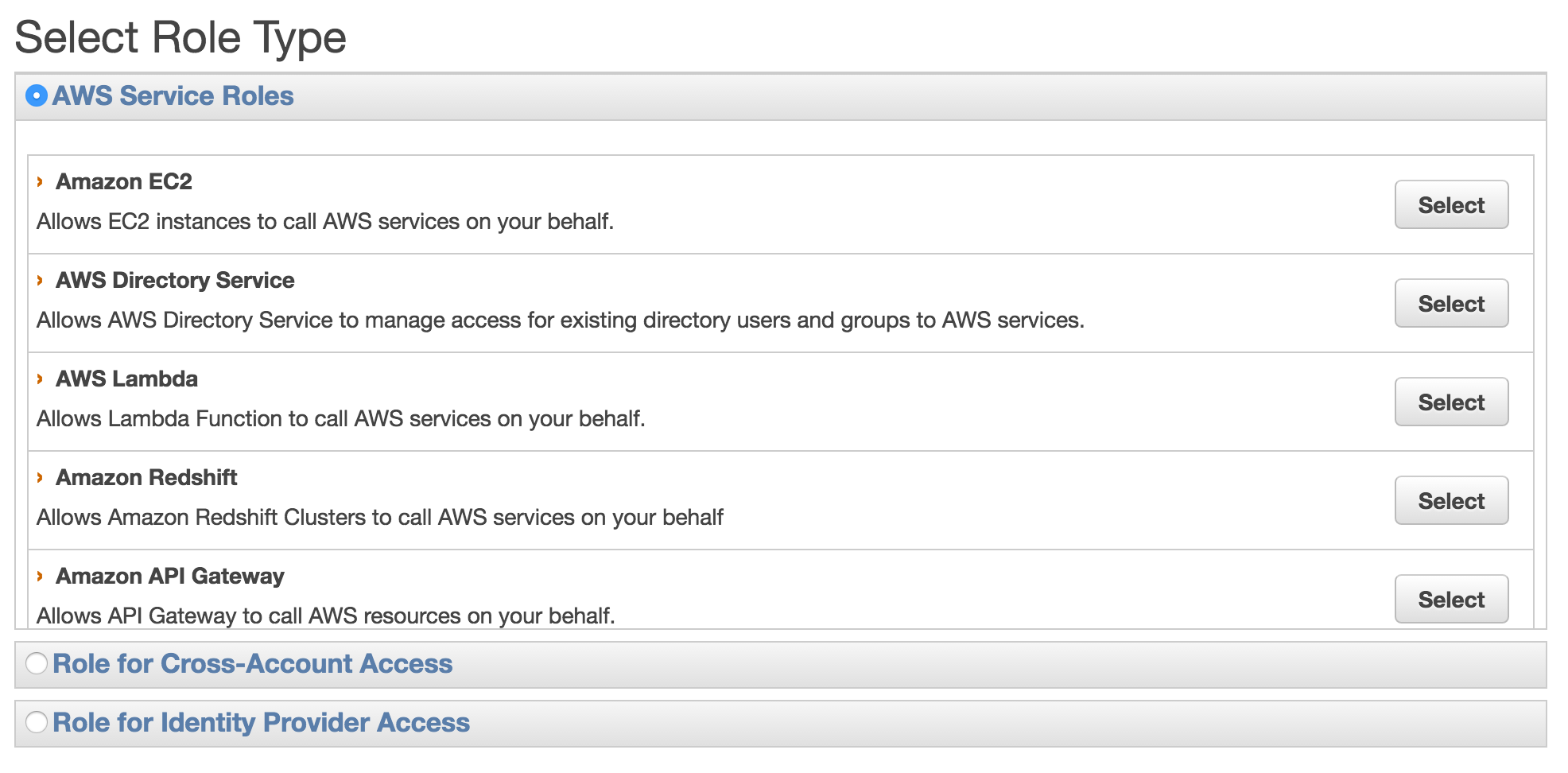Click the AWS Lambda role title

pyautogui.click(x=126, y=379)
